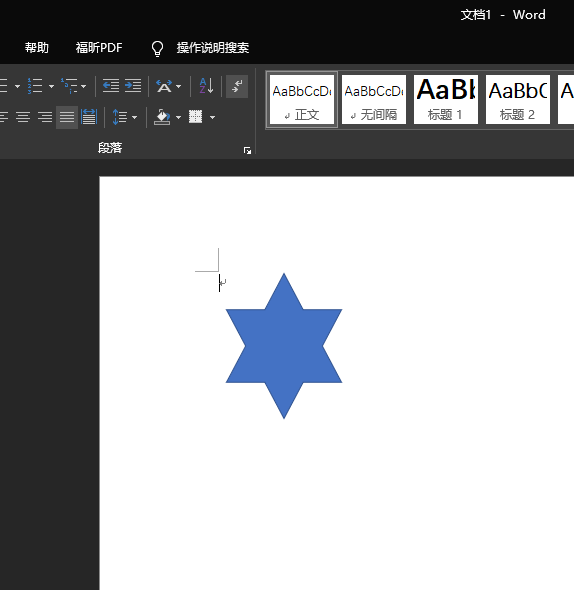Image resolution: width=574 pixels, height=590 pixels.
Task: Toggle justify alignment button
Action: 67,117
